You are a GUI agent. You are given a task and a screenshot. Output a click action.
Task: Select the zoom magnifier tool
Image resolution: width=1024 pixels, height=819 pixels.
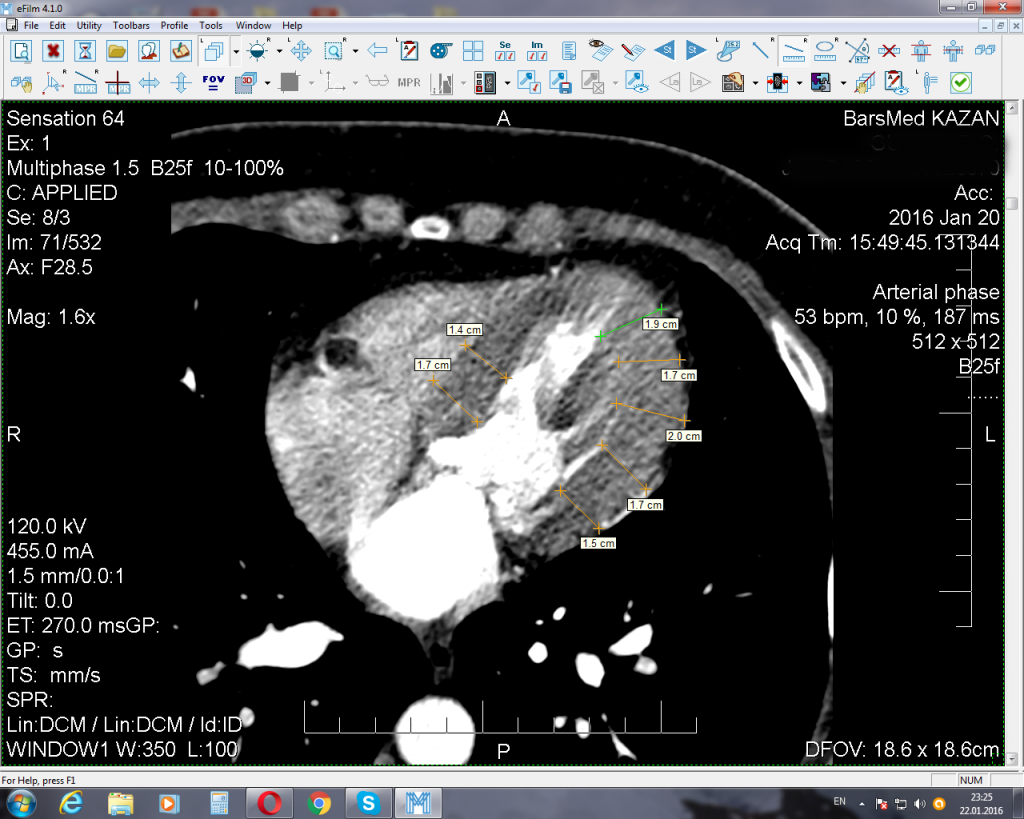(334, 51)
